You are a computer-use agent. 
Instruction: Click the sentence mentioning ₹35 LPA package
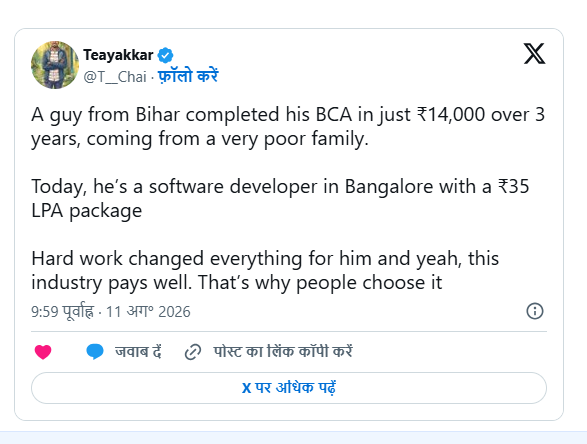pyautogui.click(x=280, y=198)
